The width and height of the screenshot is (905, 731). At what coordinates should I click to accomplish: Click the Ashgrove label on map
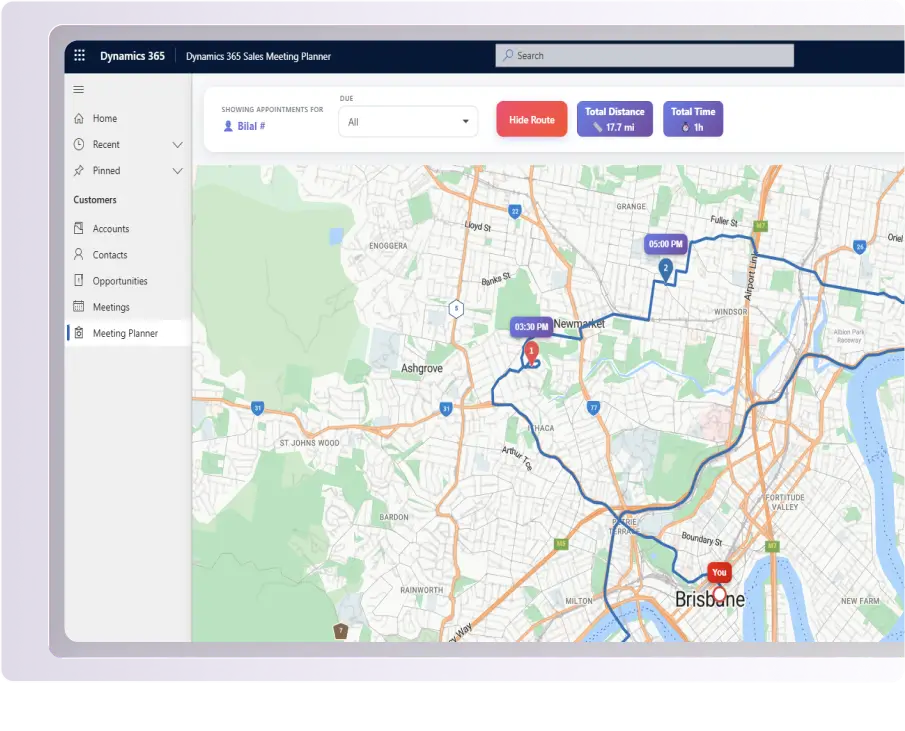pyautogui.click(x=422, y=368)
